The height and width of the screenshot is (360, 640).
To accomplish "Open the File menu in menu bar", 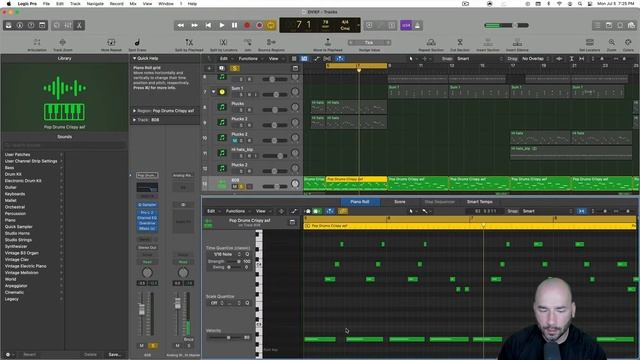I will click(x=47, y=4).
